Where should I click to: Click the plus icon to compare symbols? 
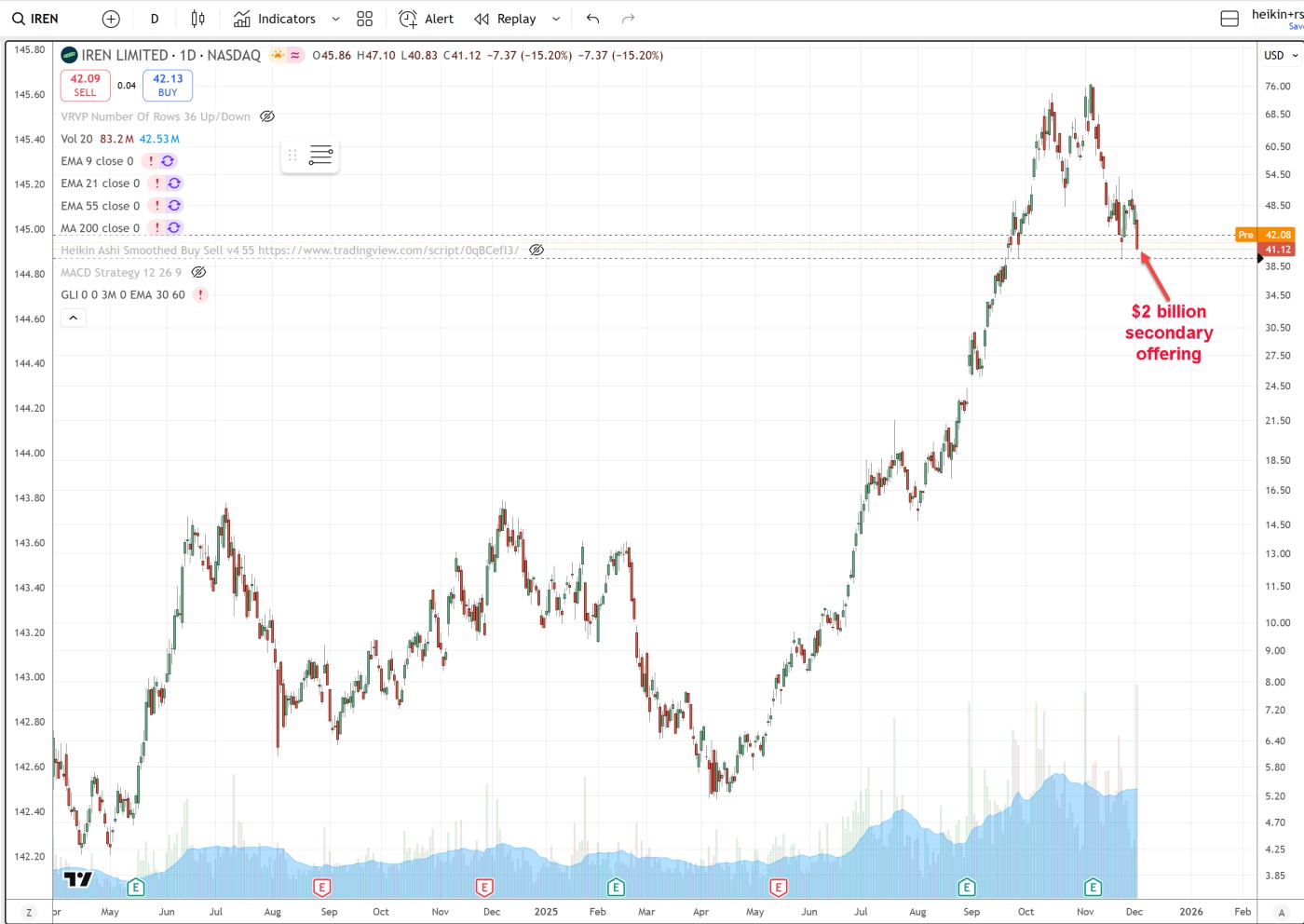pyautogui.click(x=111, y=19)
